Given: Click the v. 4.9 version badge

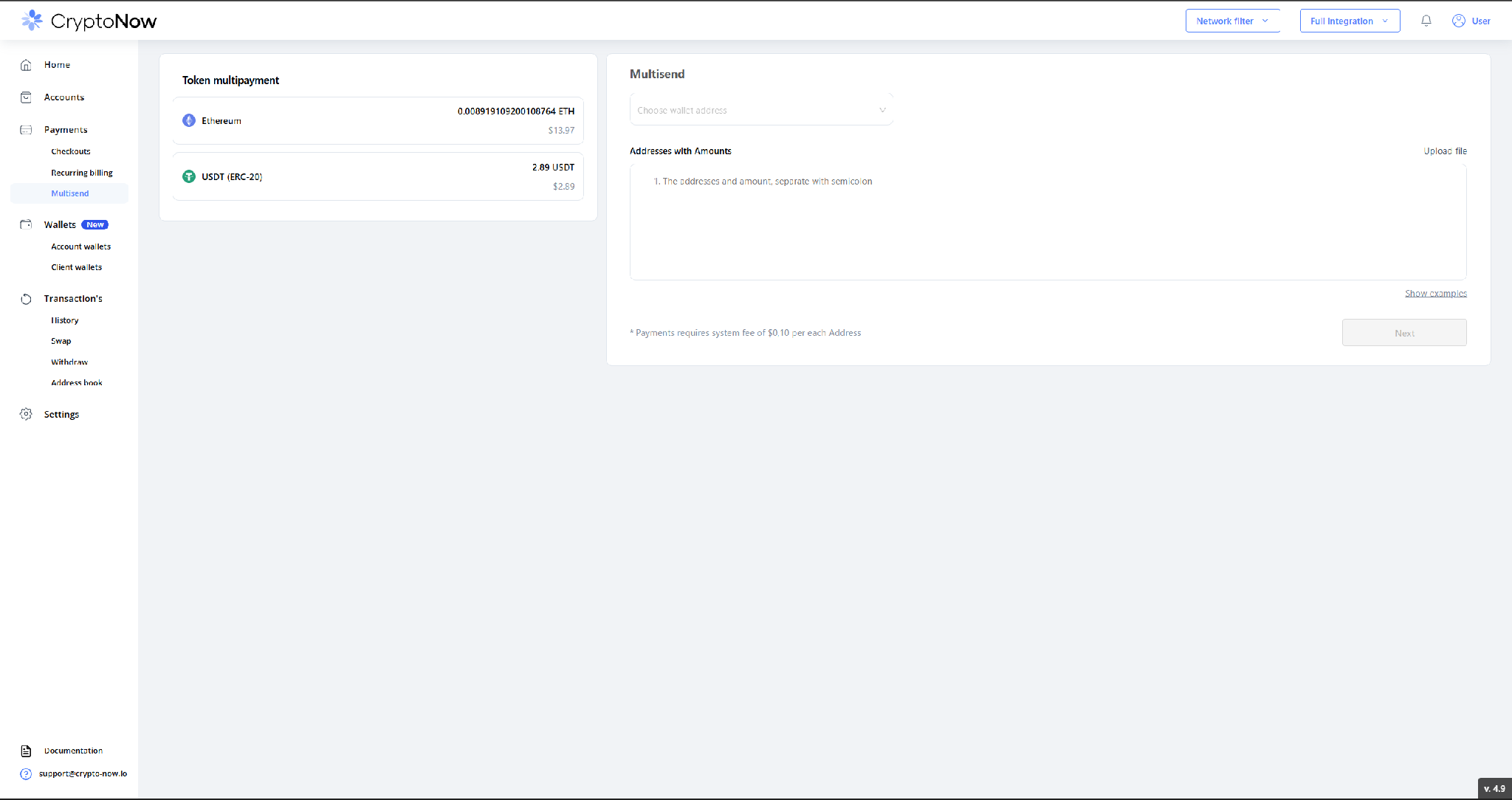Looking at the screenshot, I should point(1494,788).
